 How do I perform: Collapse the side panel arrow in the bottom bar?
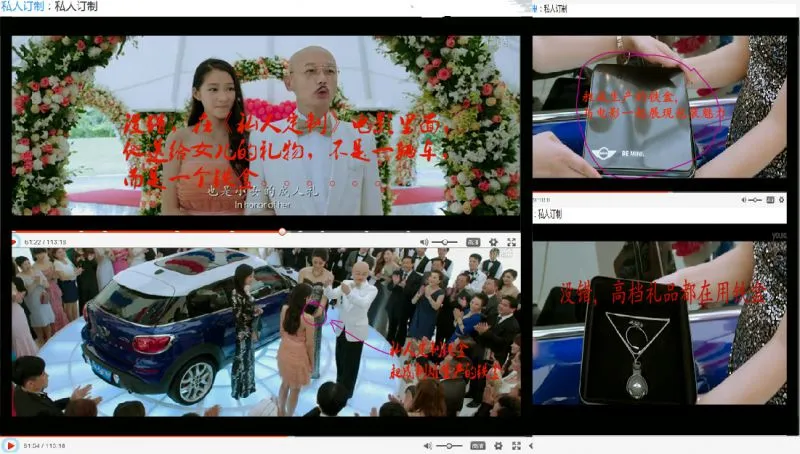pos(531,446)
